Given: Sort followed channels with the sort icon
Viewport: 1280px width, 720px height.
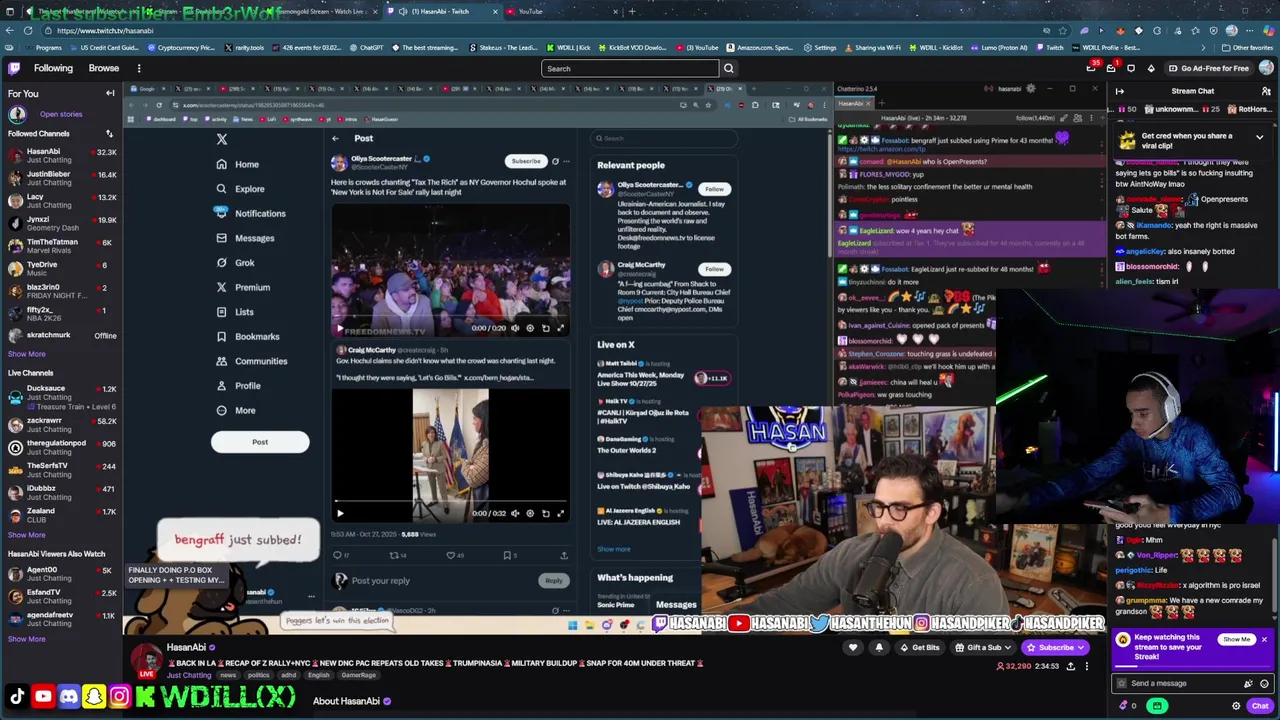Looking at the screenshot, I should 109,133.
